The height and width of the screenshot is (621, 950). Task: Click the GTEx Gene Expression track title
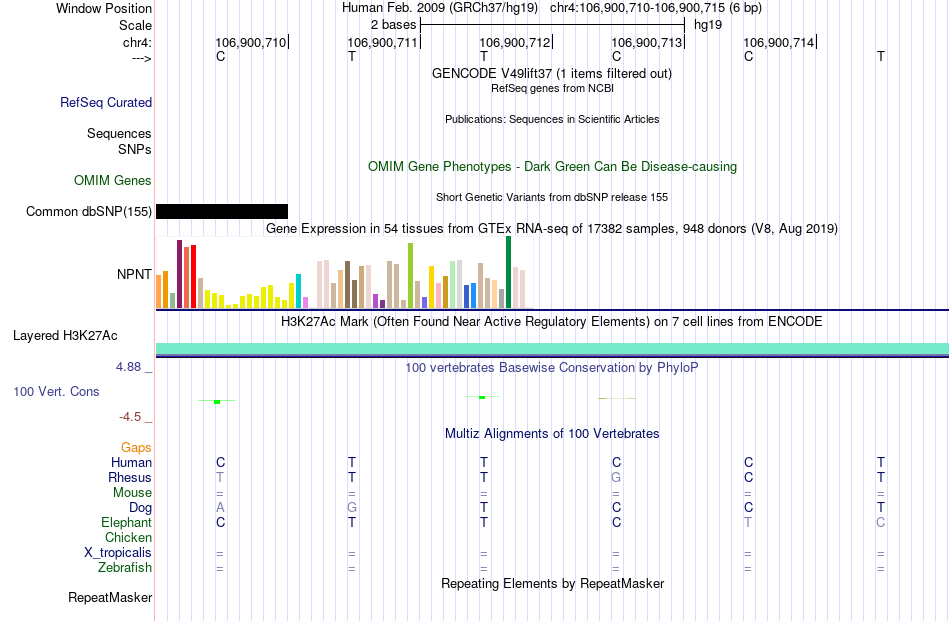552,228
